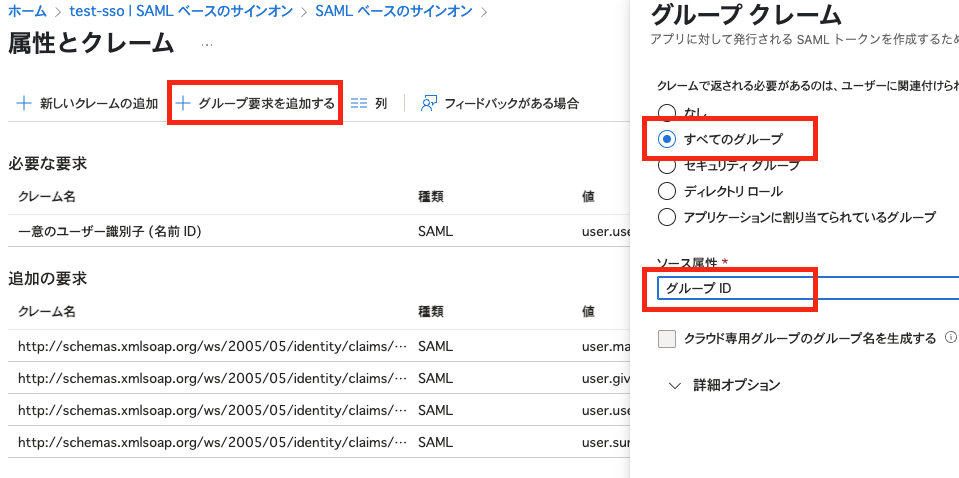This screenshot has width=959, height=478.
Task: Click the columns icon next to 列
Action: pyautogui.click(x=358, y=103)
